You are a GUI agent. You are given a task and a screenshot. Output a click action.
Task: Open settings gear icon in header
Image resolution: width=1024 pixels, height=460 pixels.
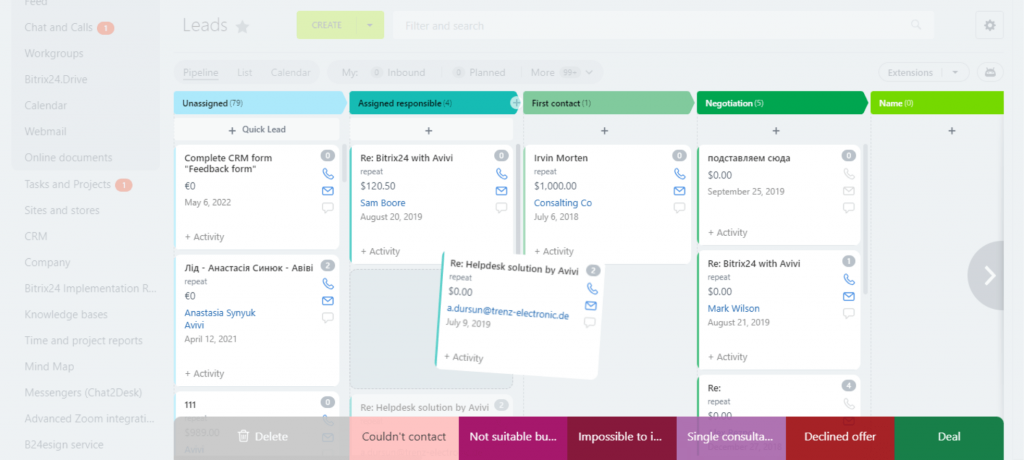tap(989, 25)
